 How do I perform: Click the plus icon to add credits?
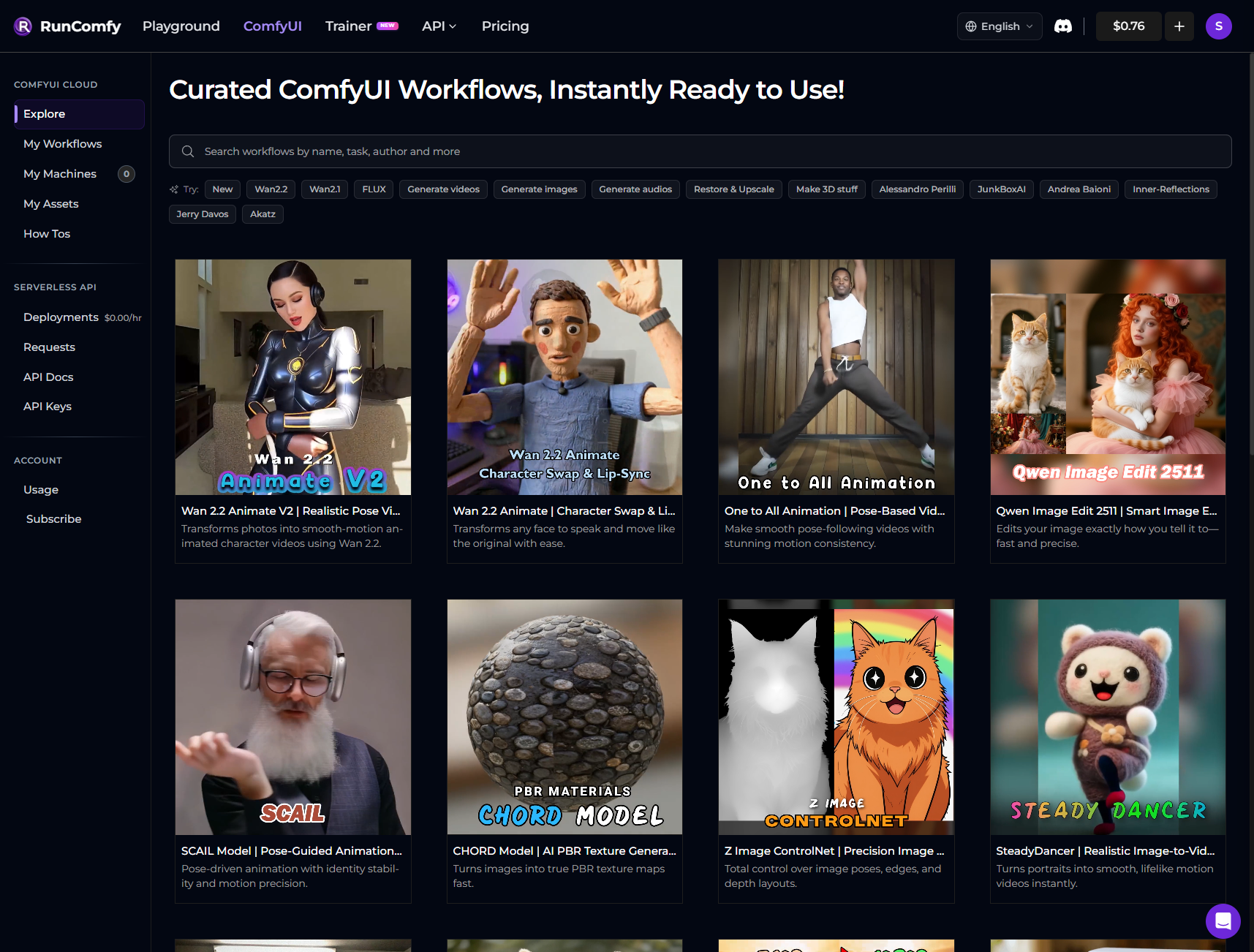(1179, 26)
